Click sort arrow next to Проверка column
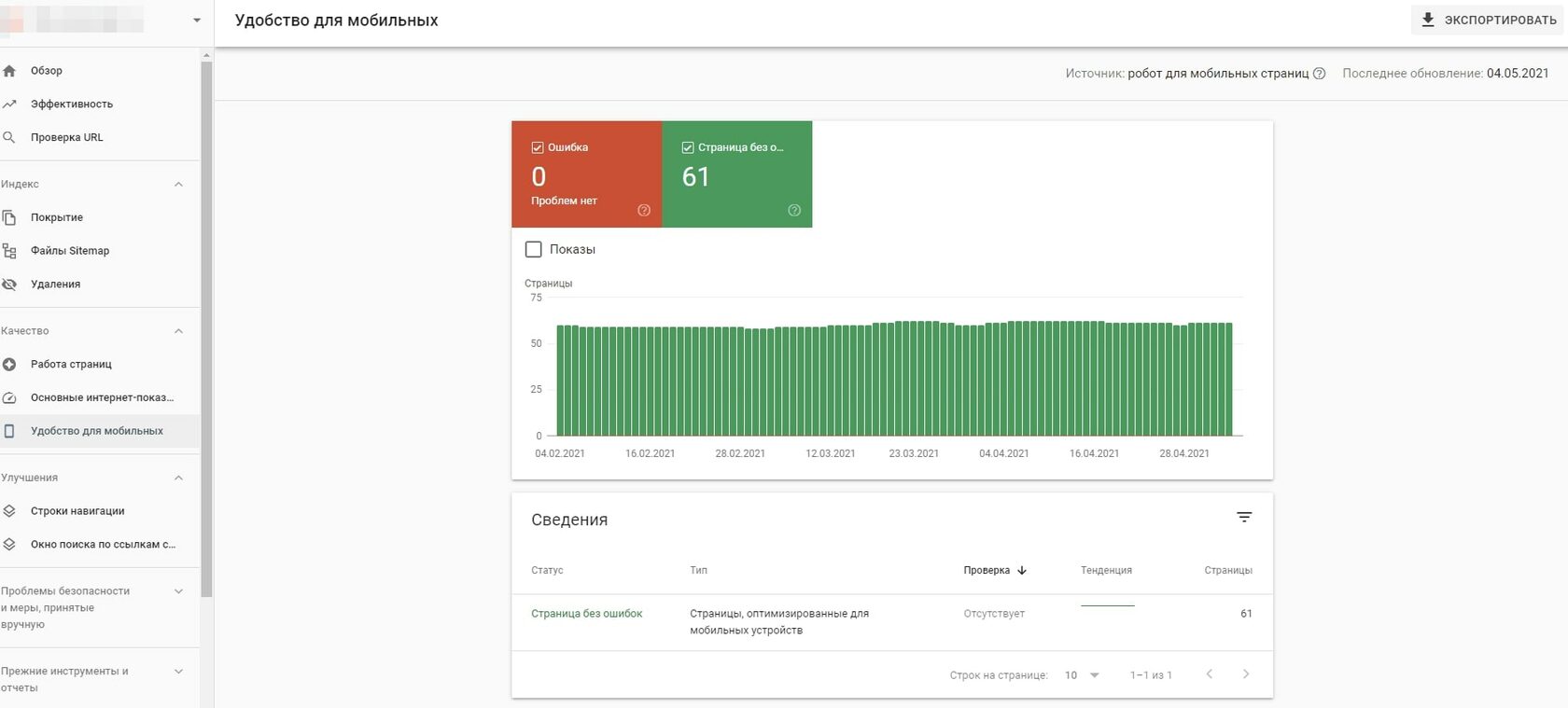 1022,570
